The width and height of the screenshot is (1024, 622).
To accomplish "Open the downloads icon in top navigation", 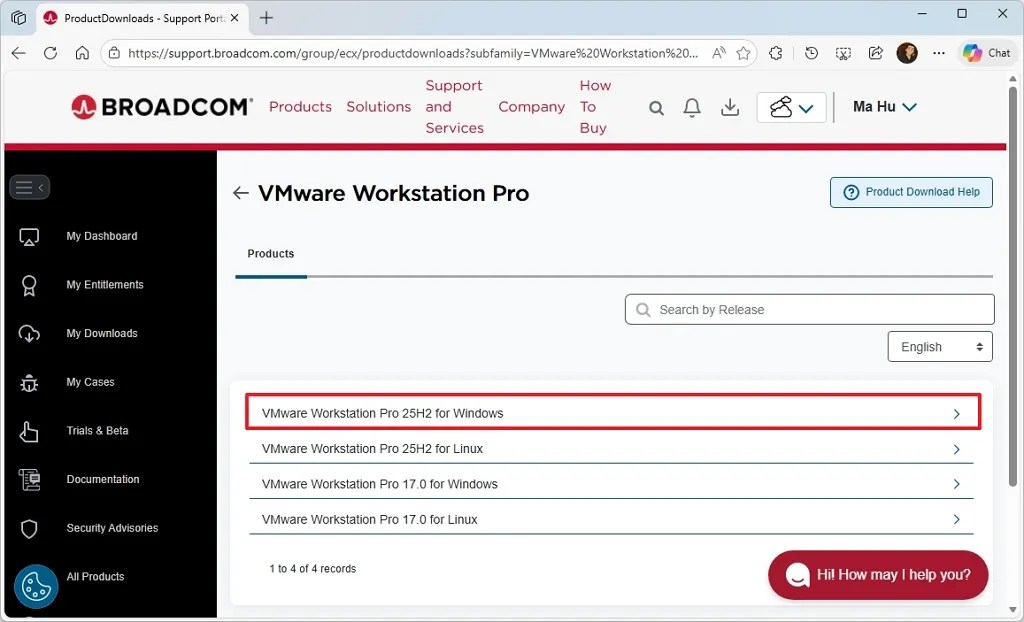I will pyautogui.click(x=729, y=107).
